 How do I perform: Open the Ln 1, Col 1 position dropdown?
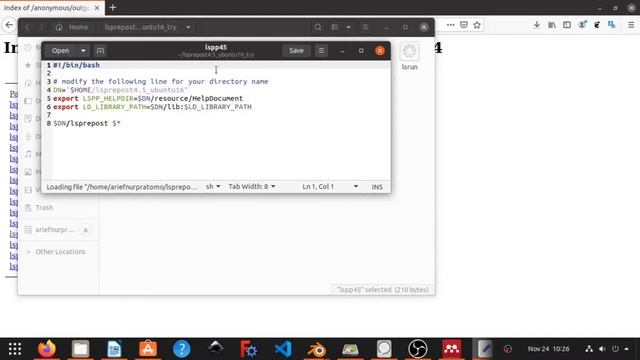tap(330, 187)
